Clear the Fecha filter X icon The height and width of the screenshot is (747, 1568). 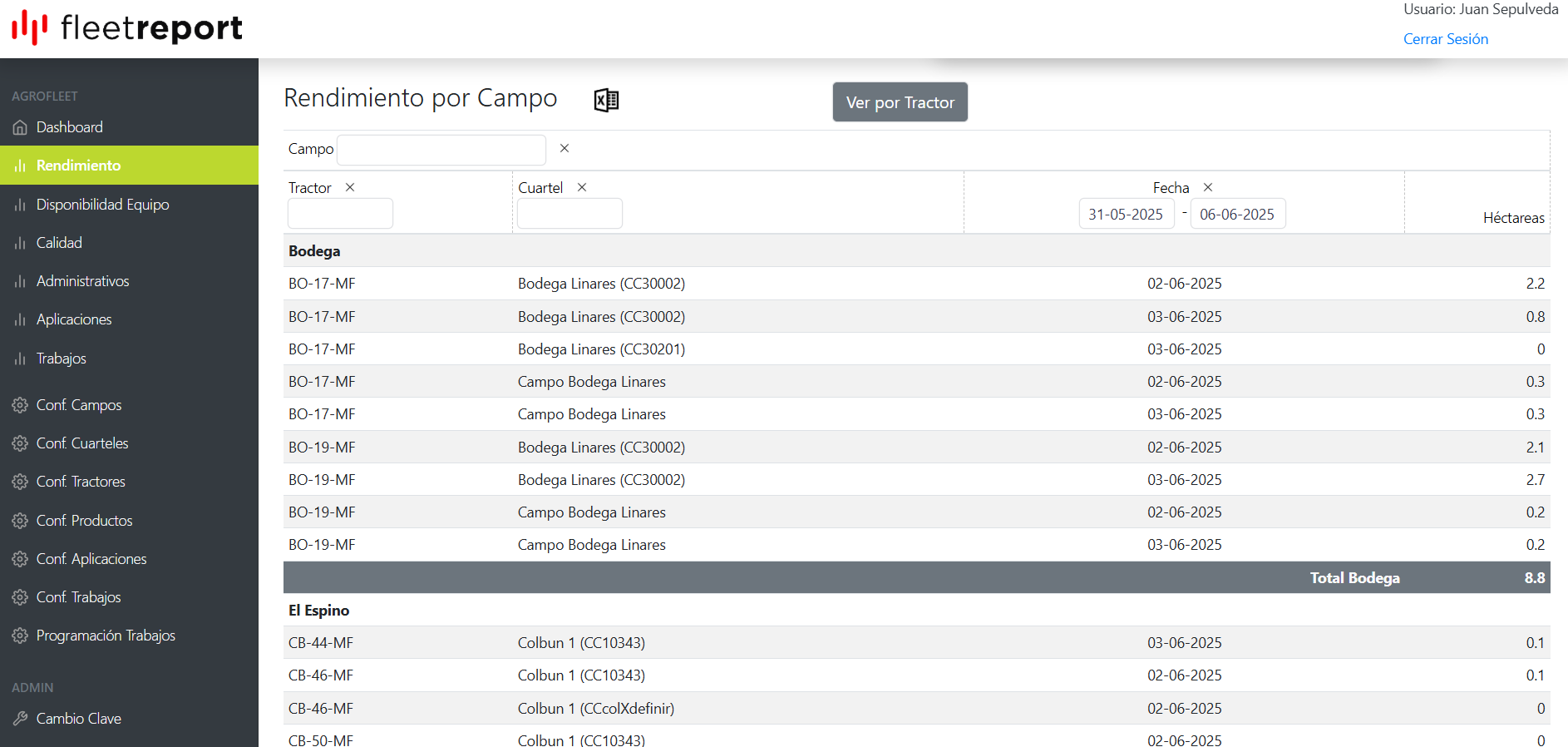pyautogui.click(x=1208, y=187)
